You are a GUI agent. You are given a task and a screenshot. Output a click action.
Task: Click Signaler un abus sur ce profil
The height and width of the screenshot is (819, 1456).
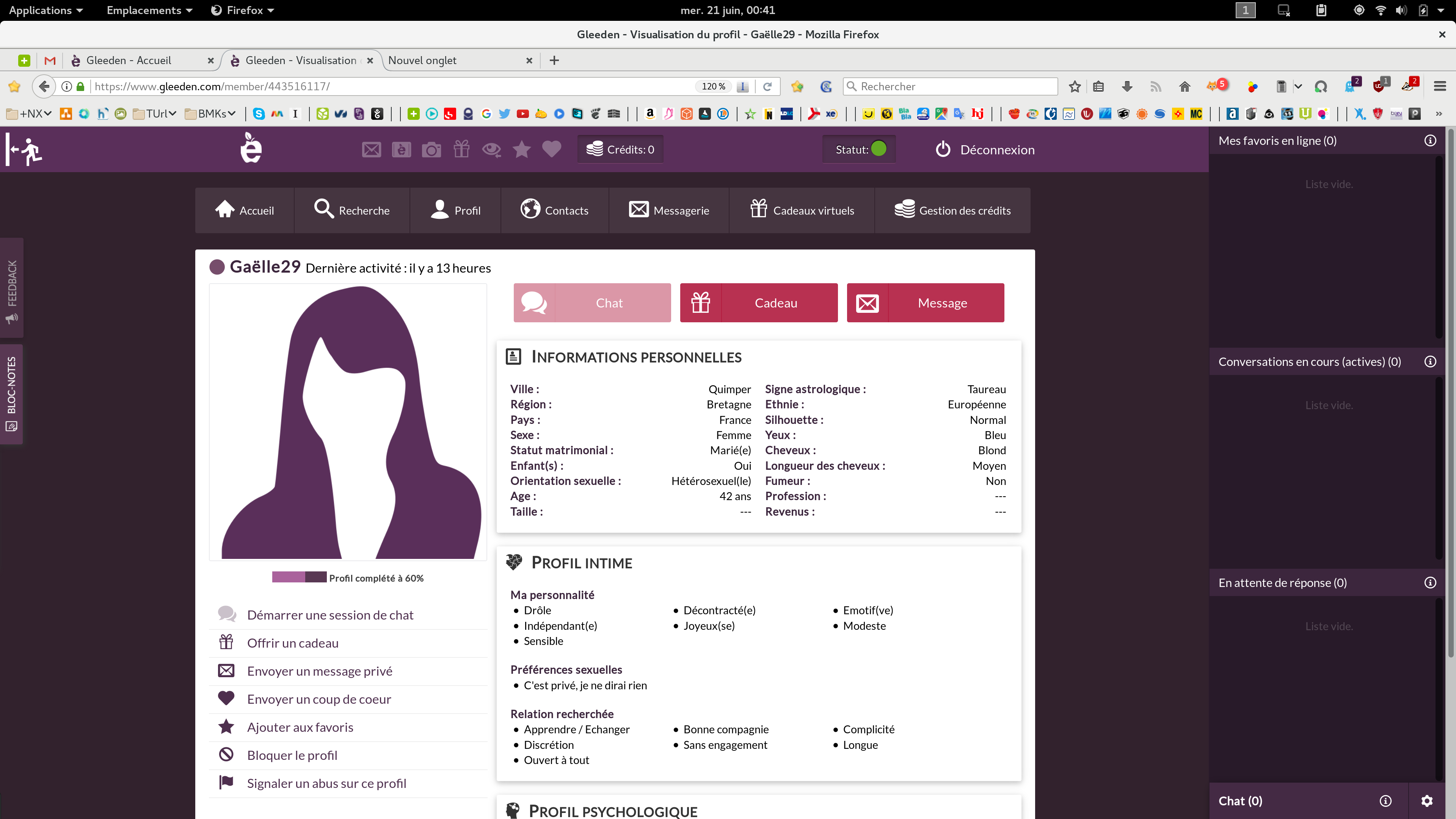[326, 783]
